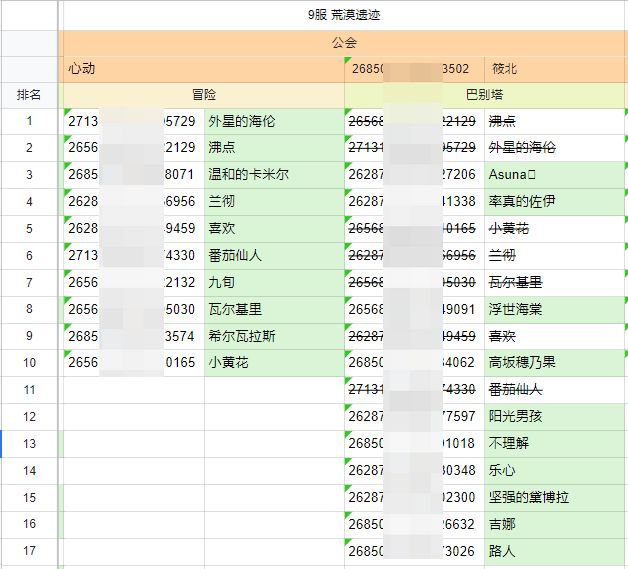Image resolution: width=628 pixels, height=569 pixels.
Task: Select the rank cell '15'
Action: (x=29, y=498)
